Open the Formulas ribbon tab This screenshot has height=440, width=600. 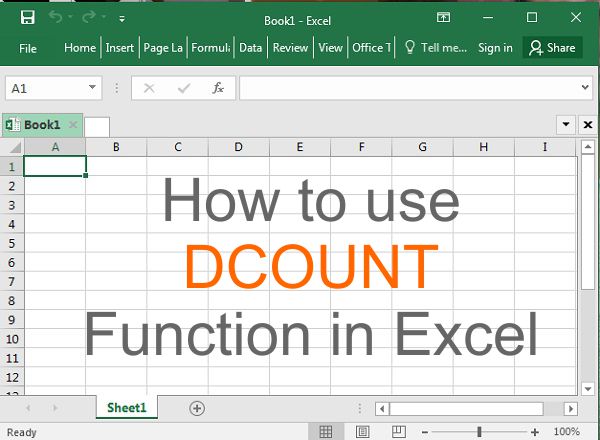pos(211,48)
